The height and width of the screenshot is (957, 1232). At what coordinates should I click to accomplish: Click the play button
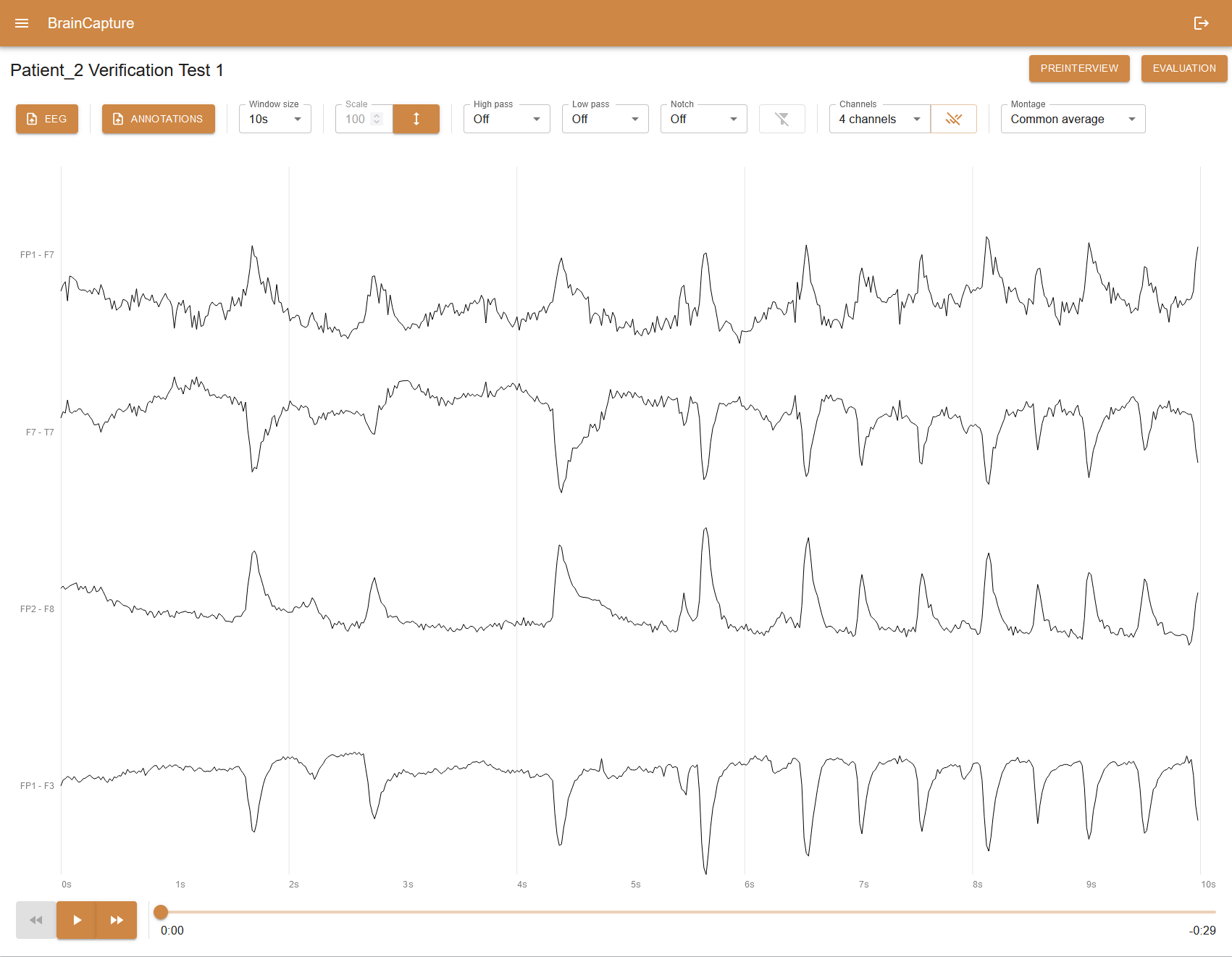point(77,920)
